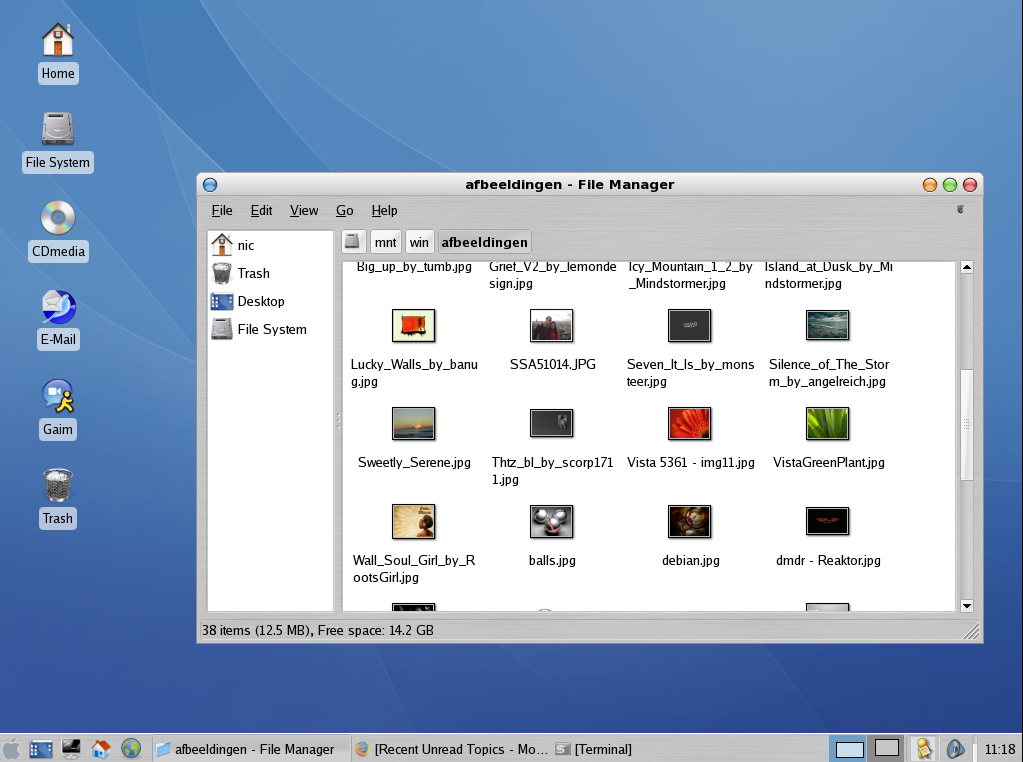Select Seven_It_Is_by_monsteer.jpg thumbnail
Viewport: 1023px width, 762px height.
click(x=690, y=326)
